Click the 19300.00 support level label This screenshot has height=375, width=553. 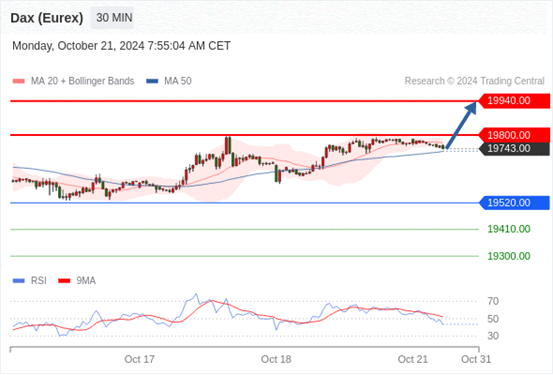point(509,256)
